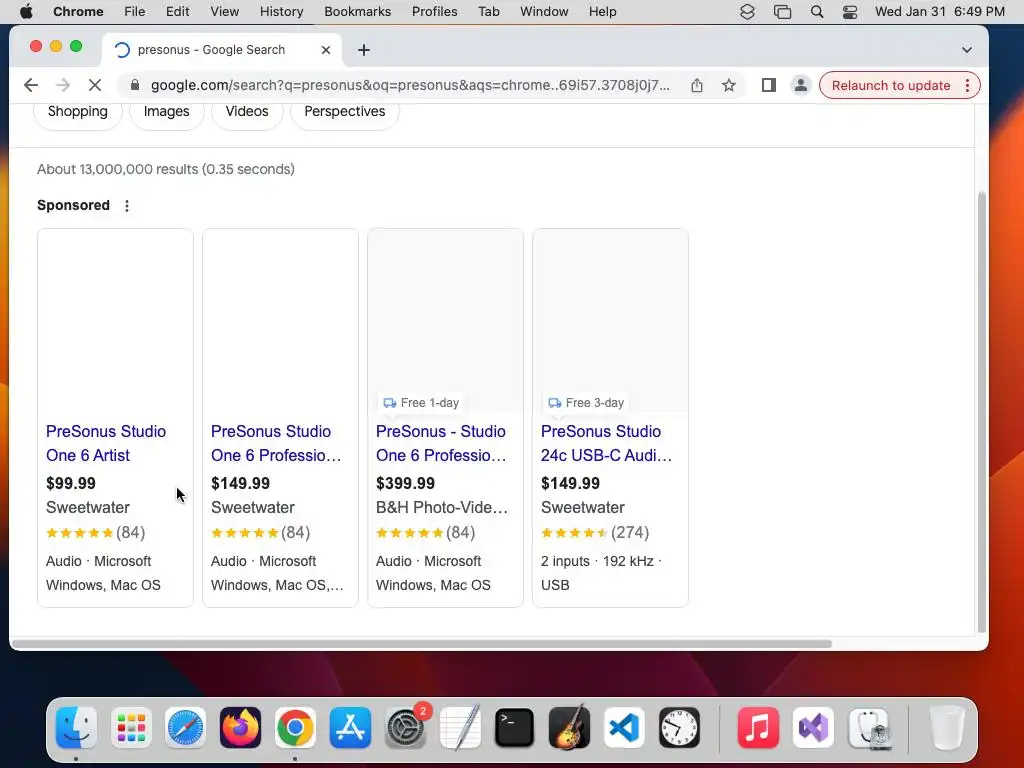Open Clock app from the dock
This screenshot has height=768, width=1024.
point(679,728)
